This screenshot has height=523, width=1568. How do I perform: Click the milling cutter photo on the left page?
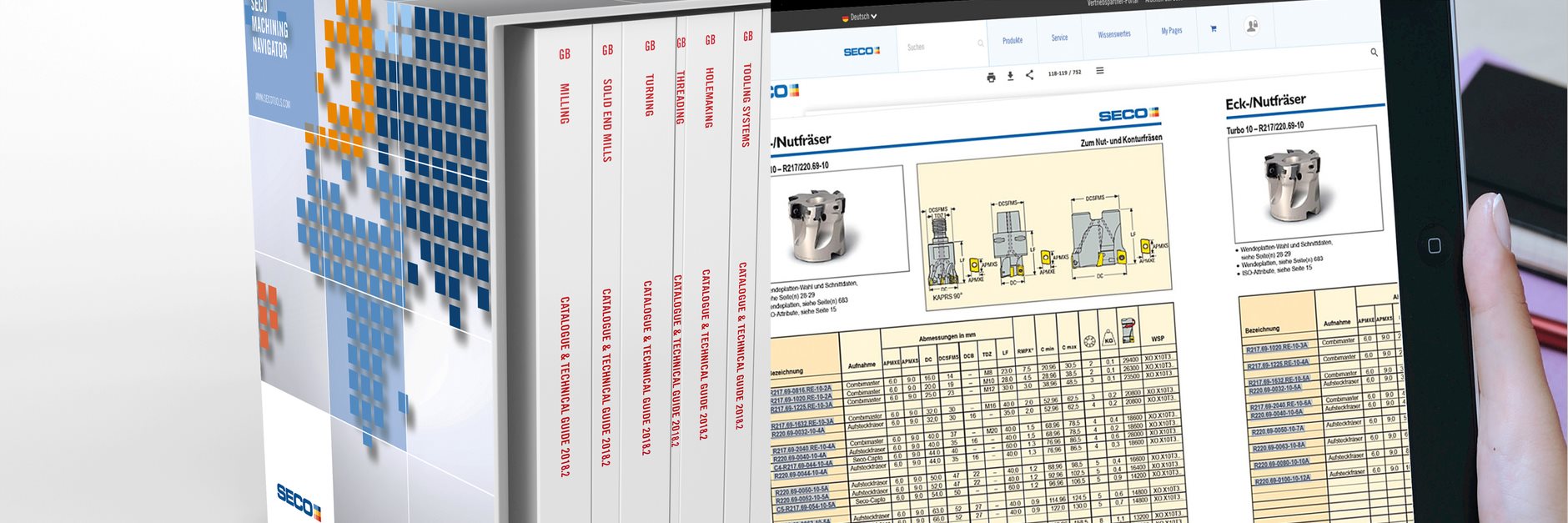(819, 226)
